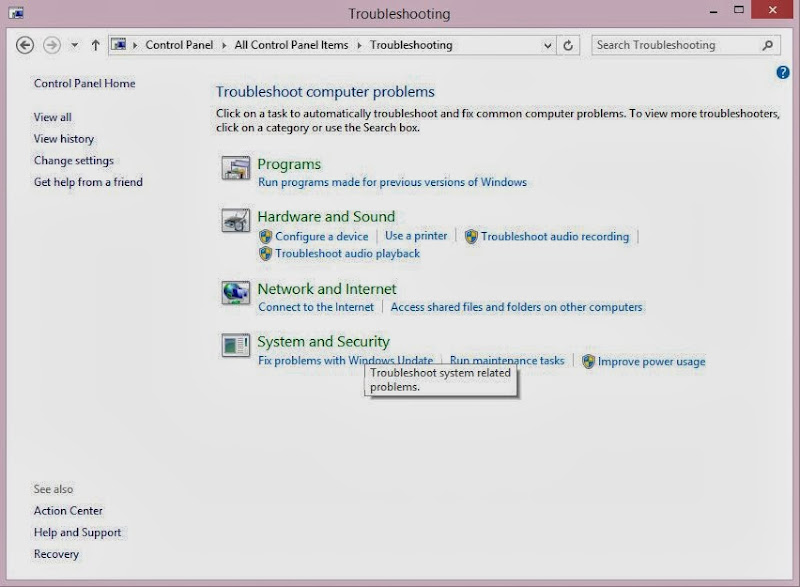Open Action Center under See also
Screen dimensions: 800x587
[x=68, y=511]
